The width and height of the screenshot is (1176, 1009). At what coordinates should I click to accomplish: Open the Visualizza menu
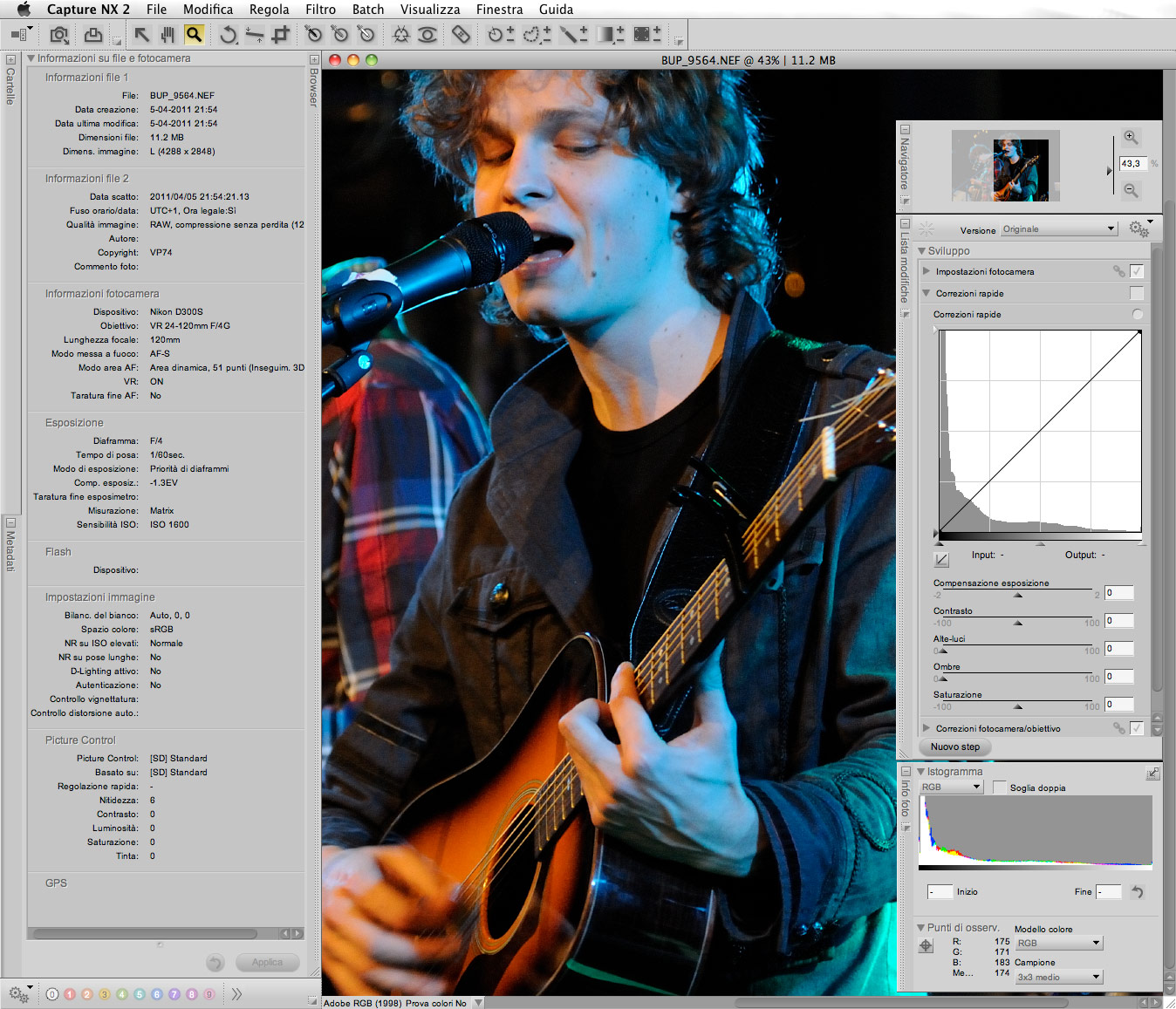pos(430,10)
